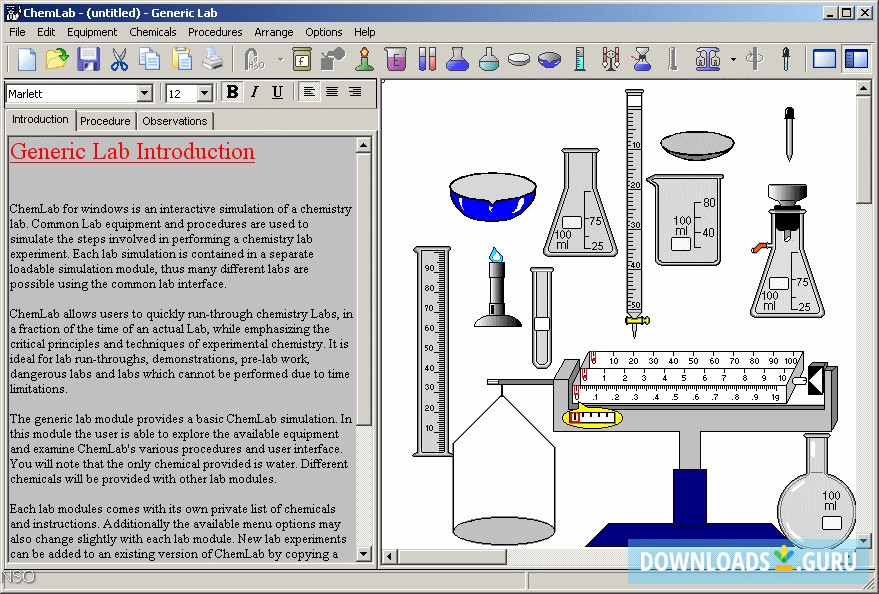Select the blue evaporating dish in the lab
This screenshot has height=594, width=879.
pos(493,196)
